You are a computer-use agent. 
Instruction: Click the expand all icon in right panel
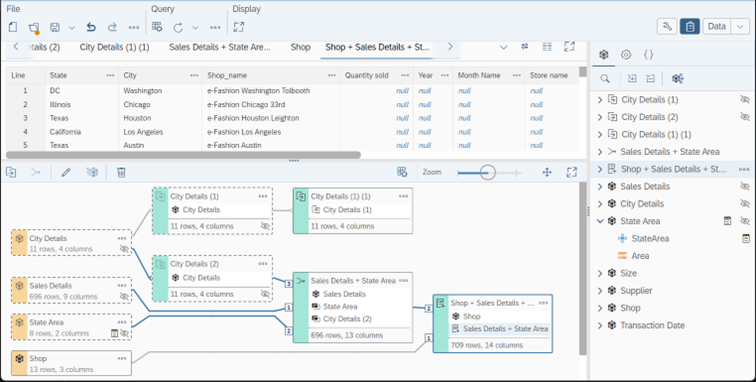[x=632, y=79]
